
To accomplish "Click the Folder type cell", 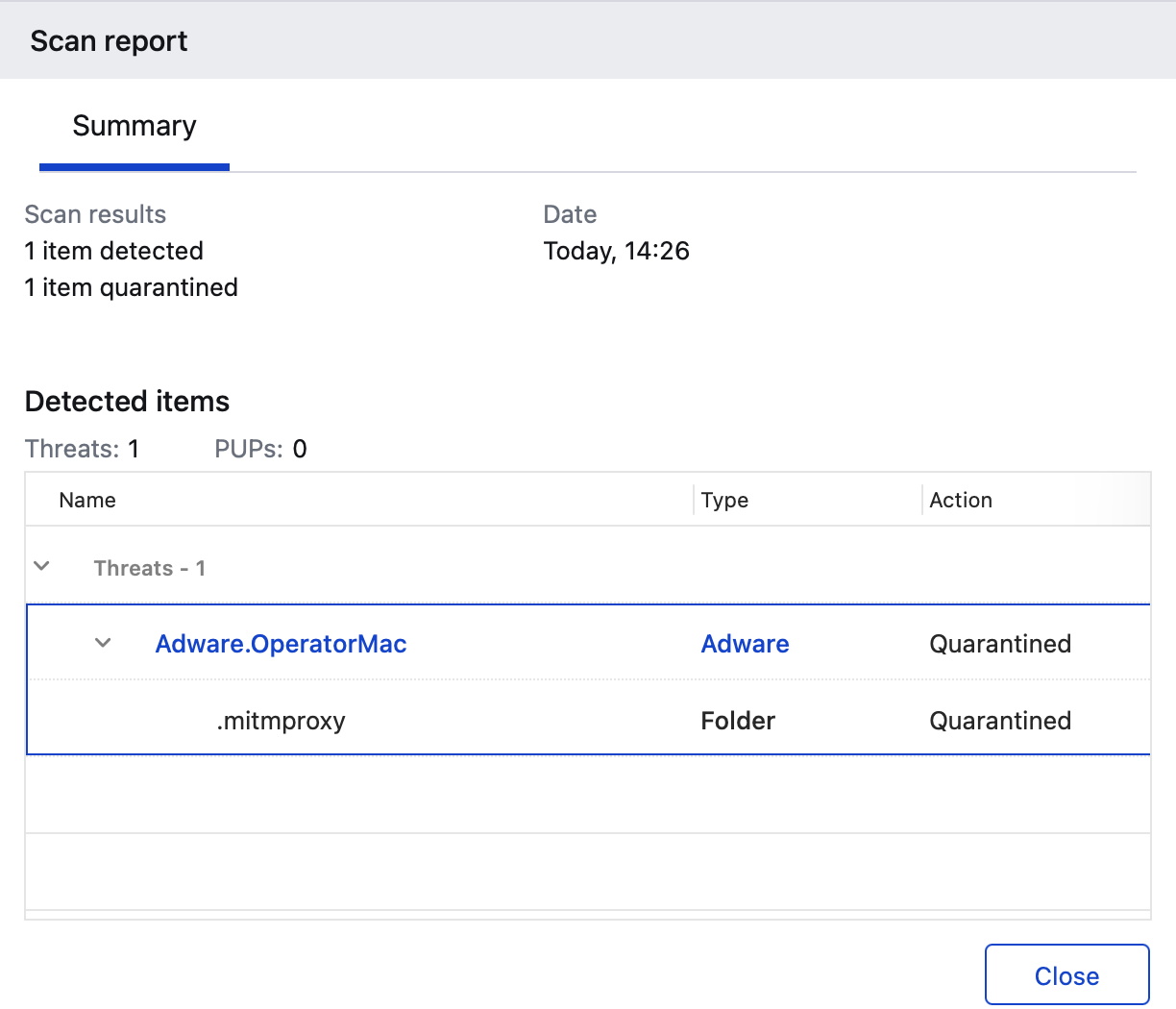I will click(x=738, y=721).
